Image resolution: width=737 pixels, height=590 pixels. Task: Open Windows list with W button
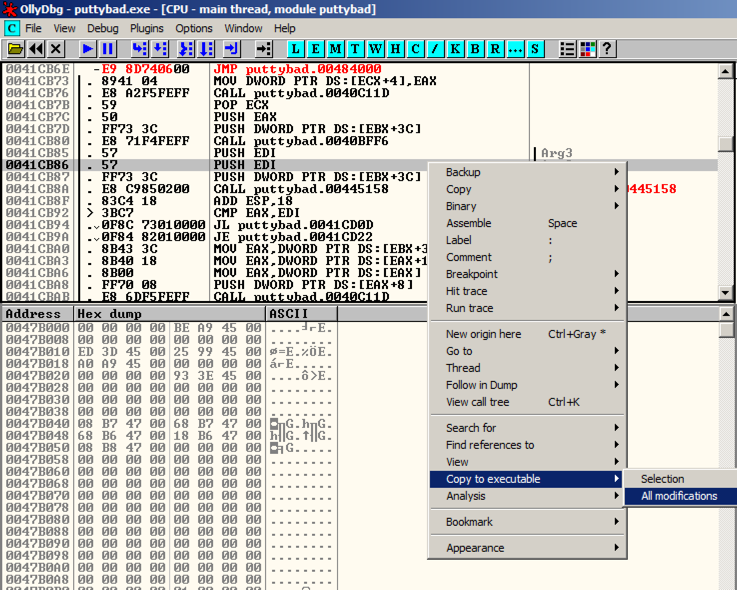pos(375,49)
